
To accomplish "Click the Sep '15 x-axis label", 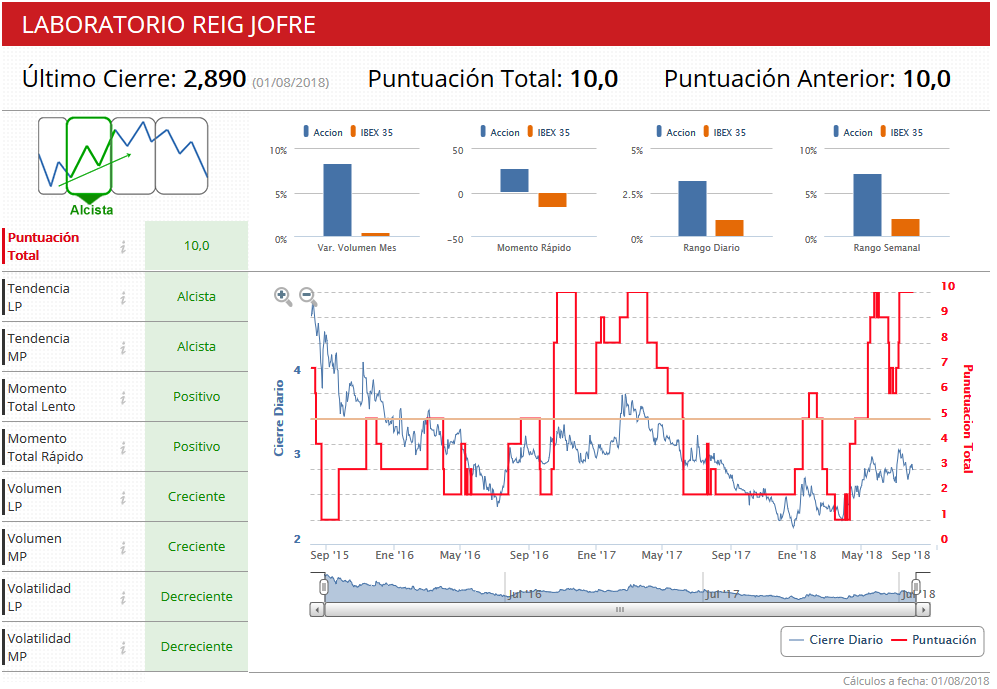I will [x=329, y=556].
